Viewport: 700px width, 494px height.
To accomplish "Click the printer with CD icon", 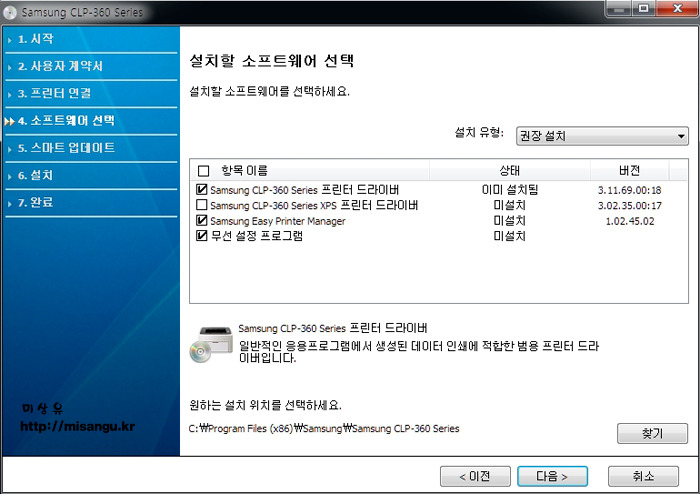I will (211, 344).
